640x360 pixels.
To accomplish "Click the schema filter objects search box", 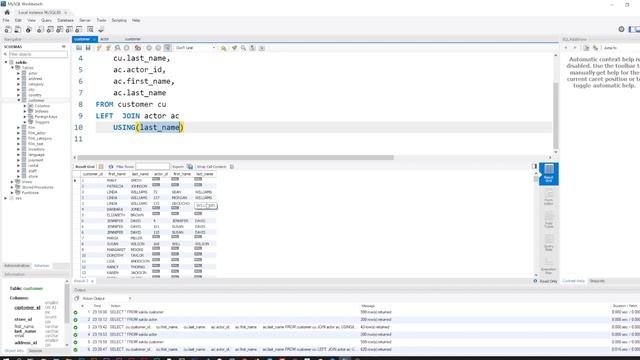I will 38,54.
